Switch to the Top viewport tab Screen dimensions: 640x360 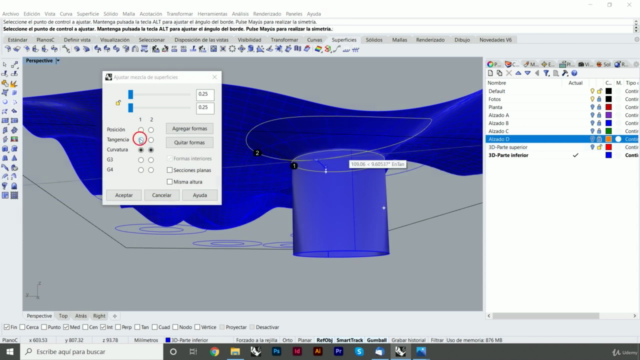coord(63,316)
